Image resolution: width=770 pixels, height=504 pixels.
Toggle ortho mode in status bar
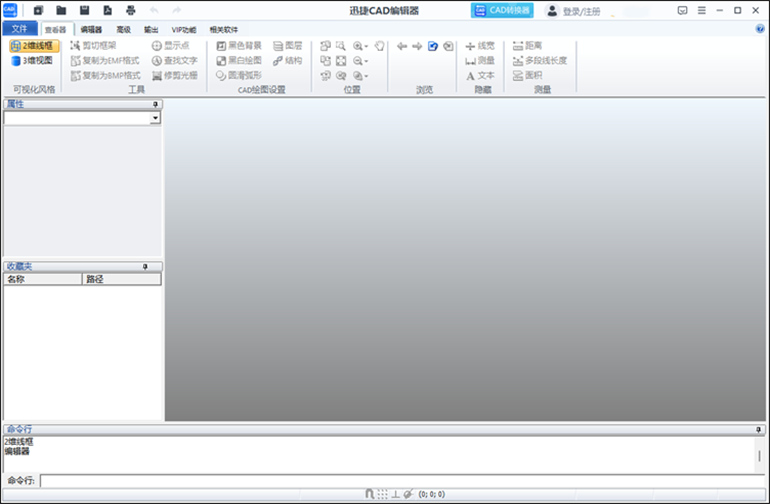(x=395, y=494)
